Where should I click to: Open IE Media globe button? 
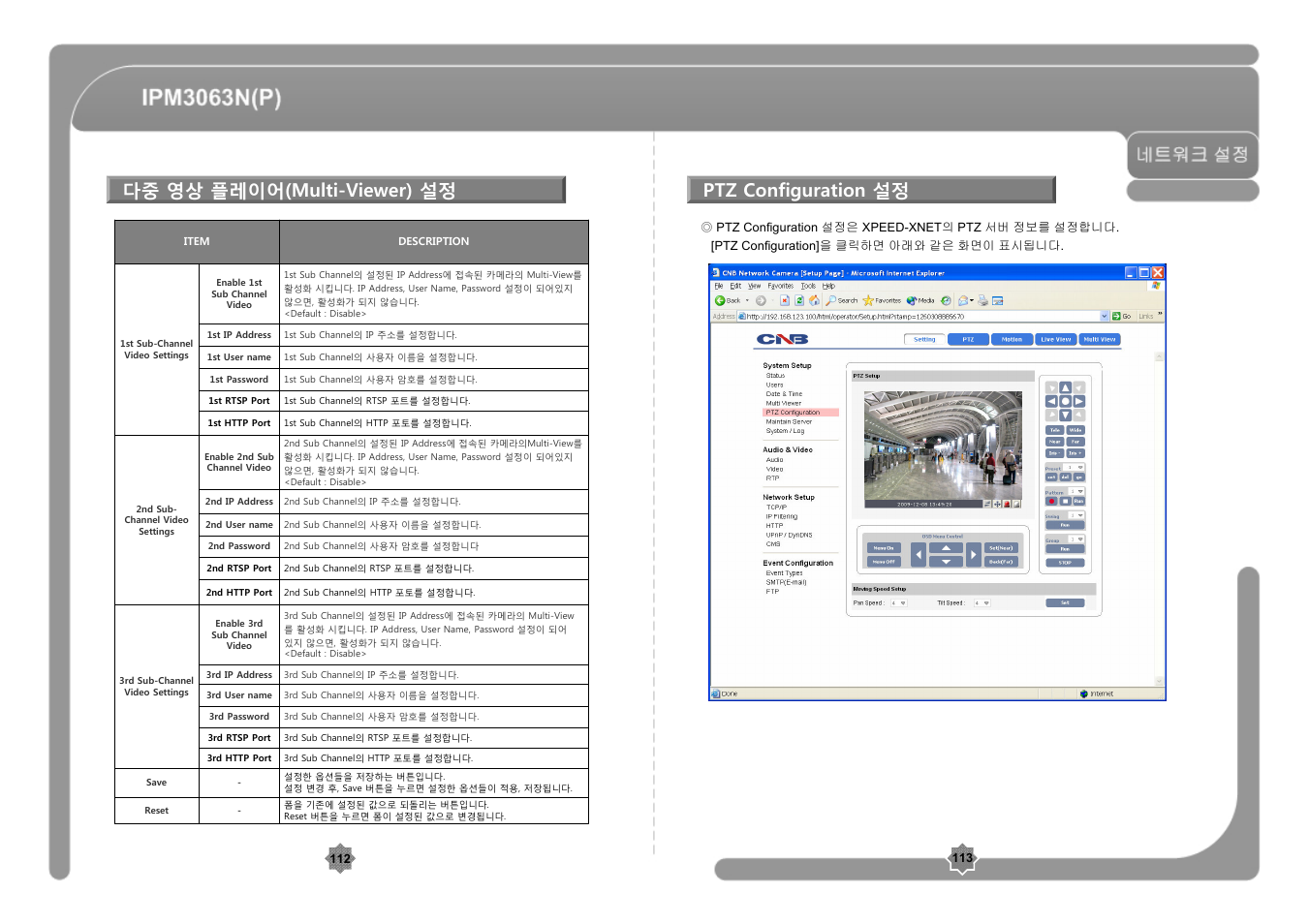[x=920, y=300]
